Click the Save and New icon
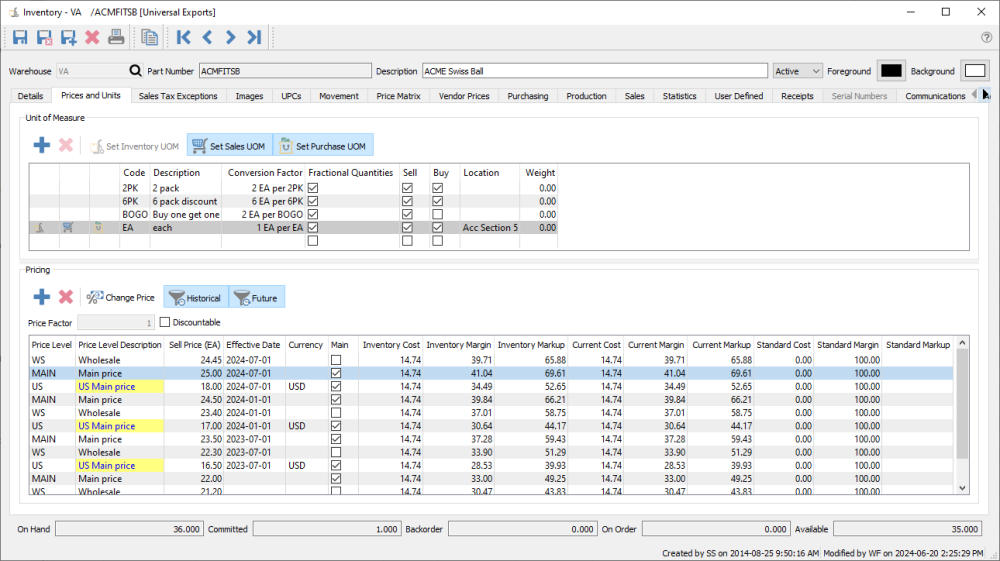This screenshot has height=561, width=1000. (68, 38)
